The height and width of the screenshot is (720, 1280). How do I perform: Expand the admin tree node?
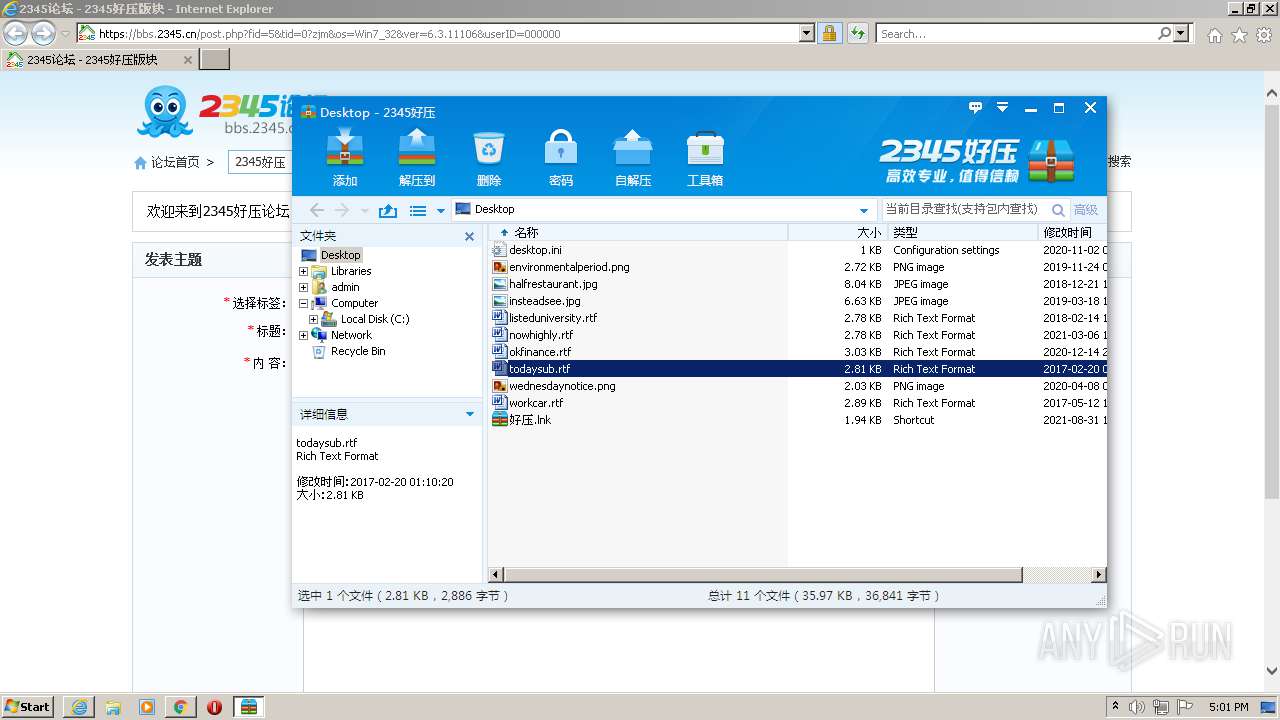point(304,287)
